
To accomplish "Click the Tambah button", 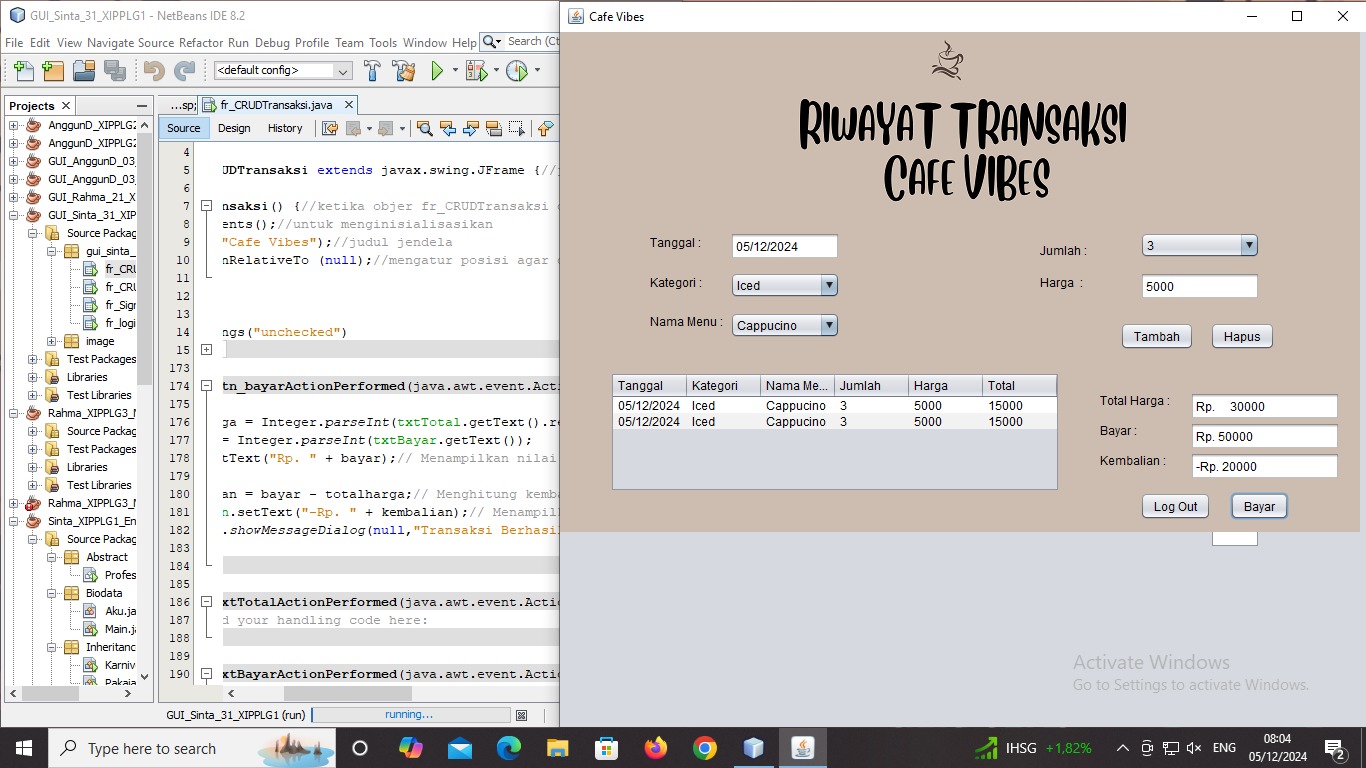I will coord(1156,337).
